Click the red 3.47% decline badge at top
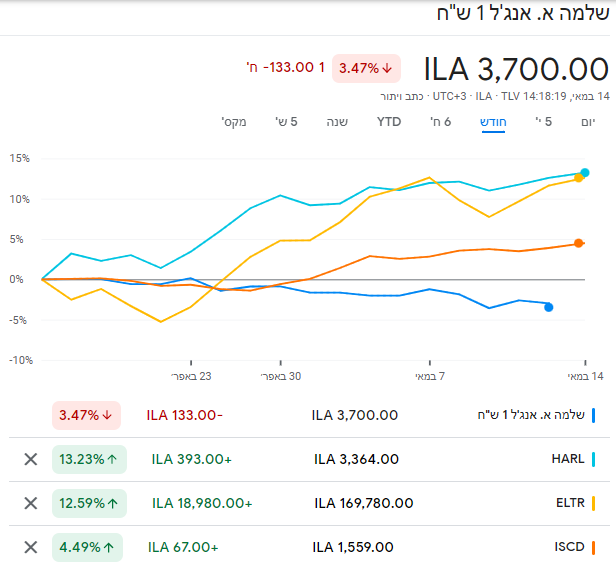This screenshot has height=564, width=616. click(x=366, y=68)
